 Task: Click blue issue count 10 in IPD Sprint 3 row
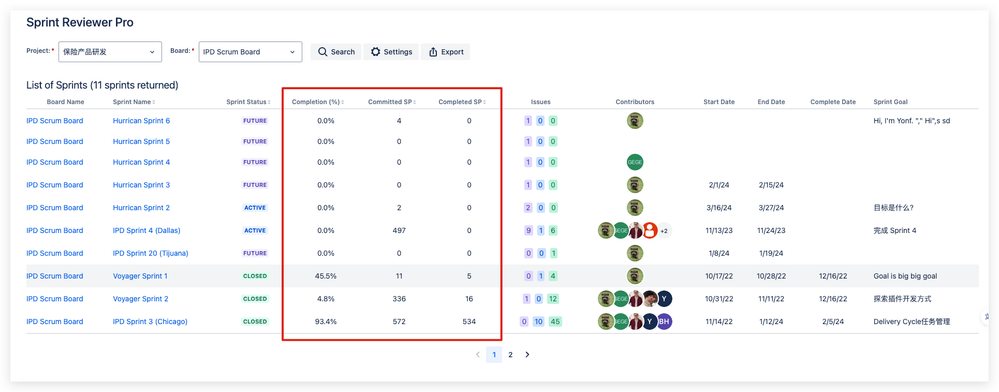(539, 322)
